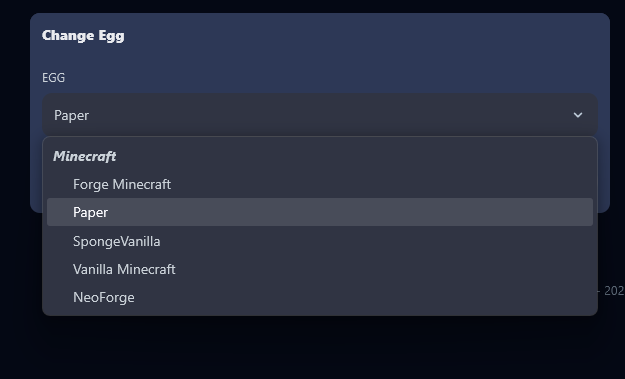
Task: Choose the highlighted Paper option
Action: coord(320,212)
